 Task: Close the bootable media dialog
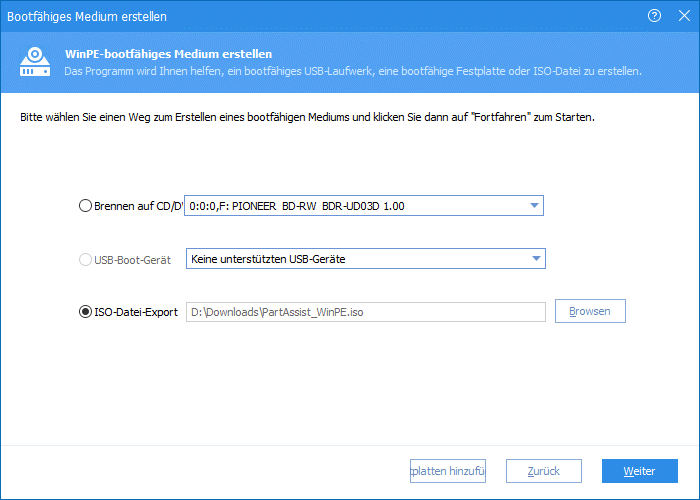pos(681,16)
